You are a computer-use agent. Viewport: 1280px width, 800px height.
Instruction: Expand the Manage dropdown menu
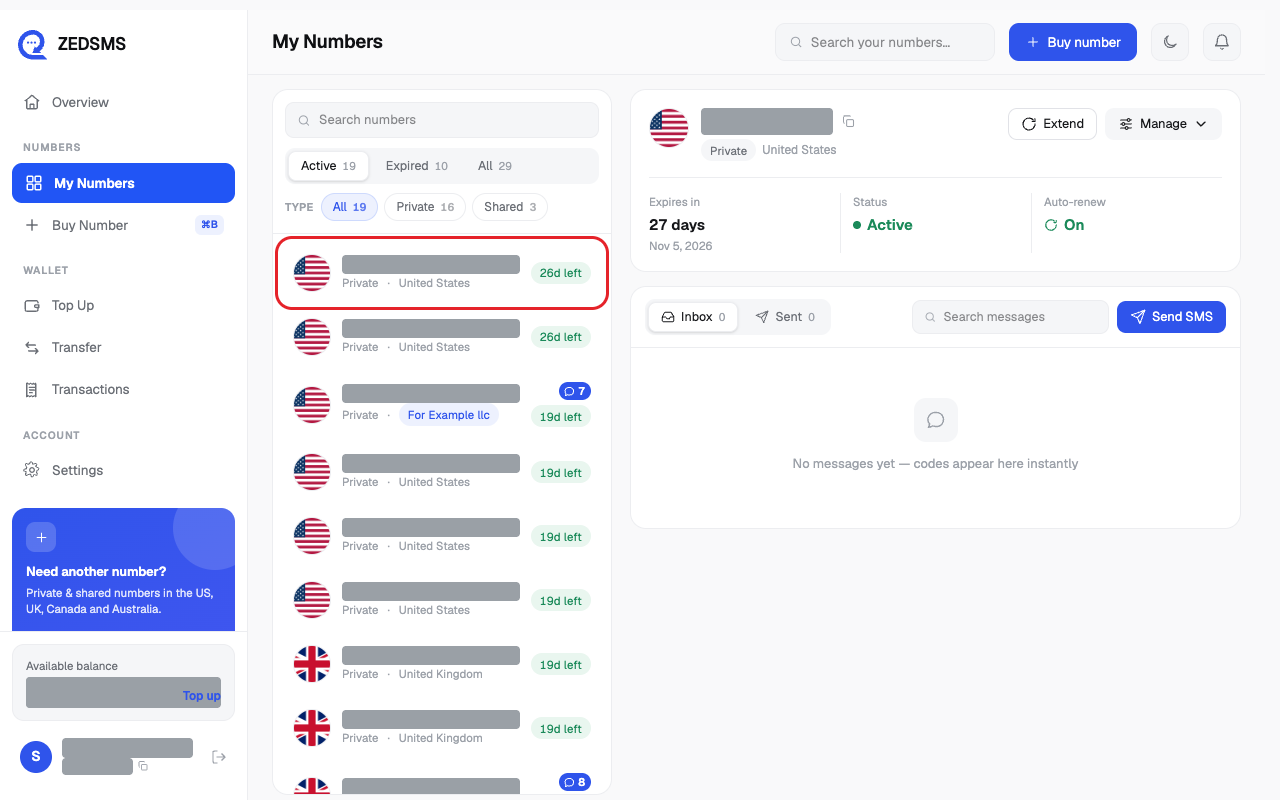(1163, 124)
